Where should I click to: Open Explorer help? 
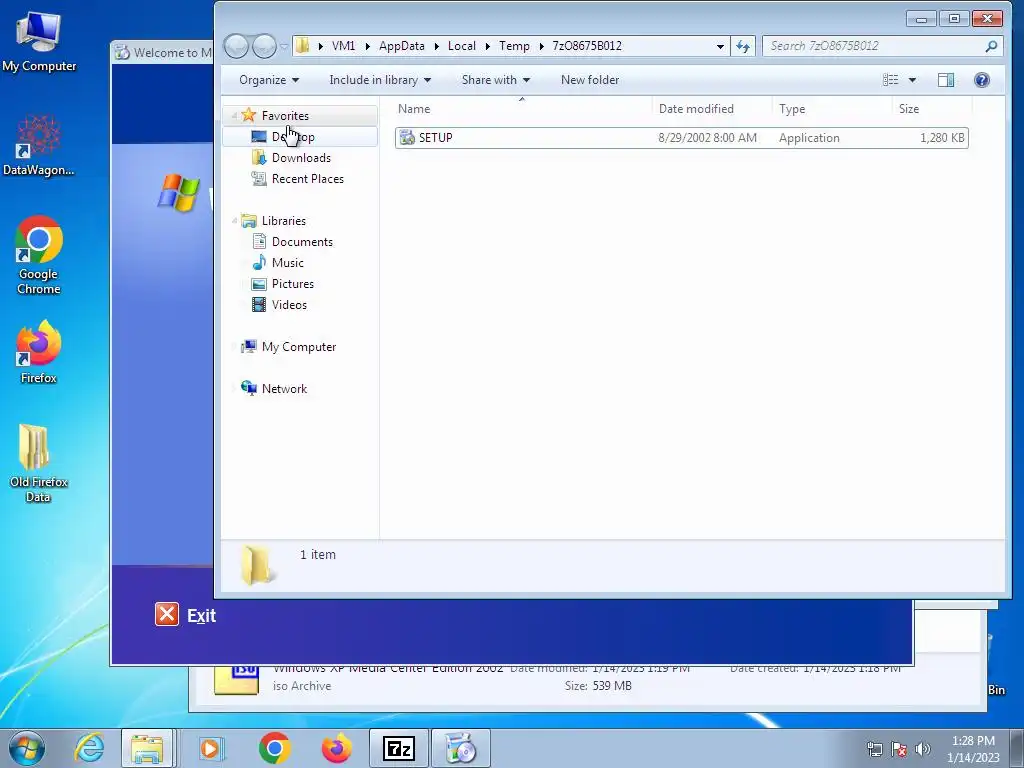tap(982, 80)
